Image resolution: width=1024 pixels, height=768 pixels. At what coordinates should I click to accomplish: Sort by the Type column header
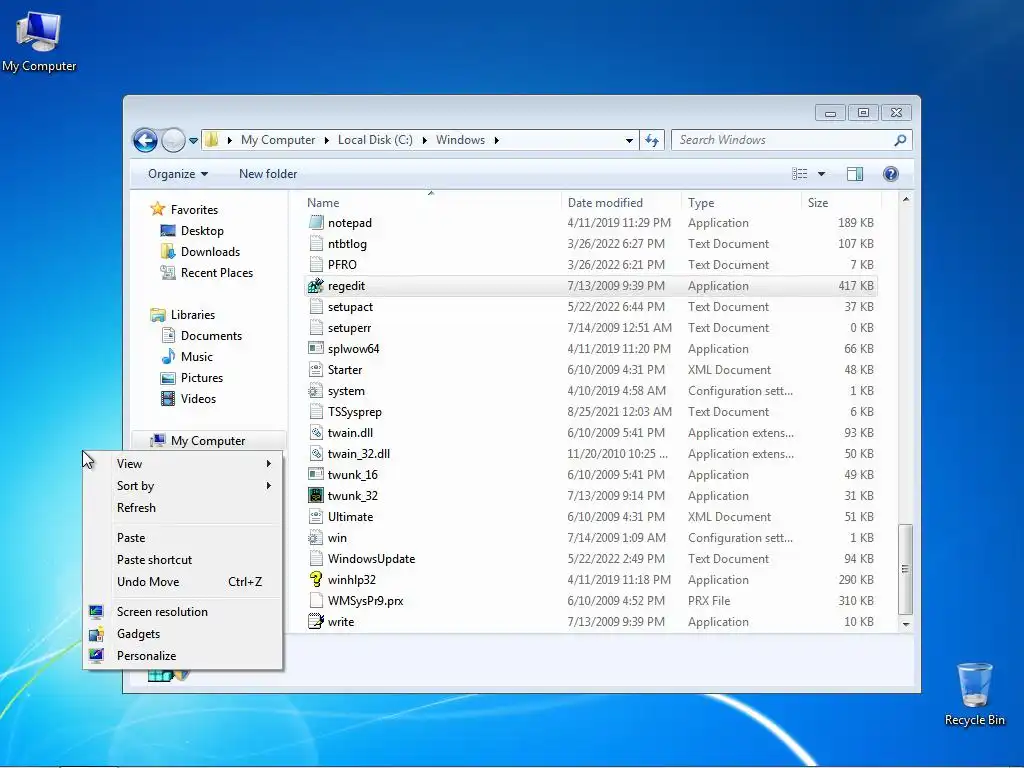click(701, 202)
